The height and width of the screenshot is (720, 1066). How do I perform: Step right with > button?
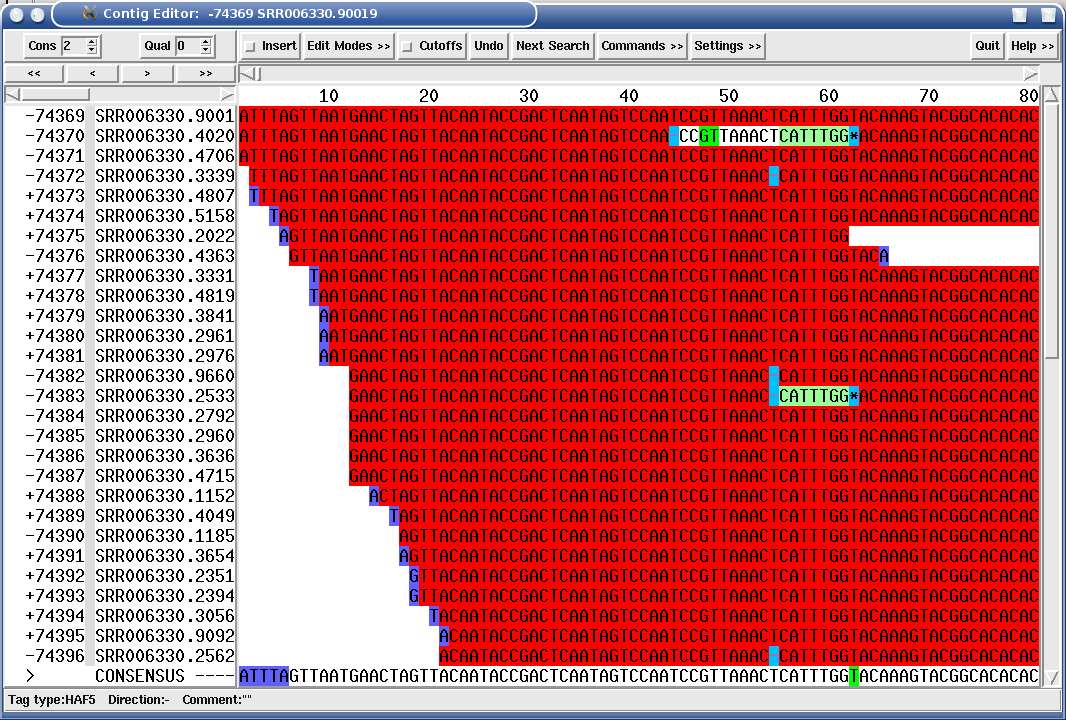[x=148, y=73]
